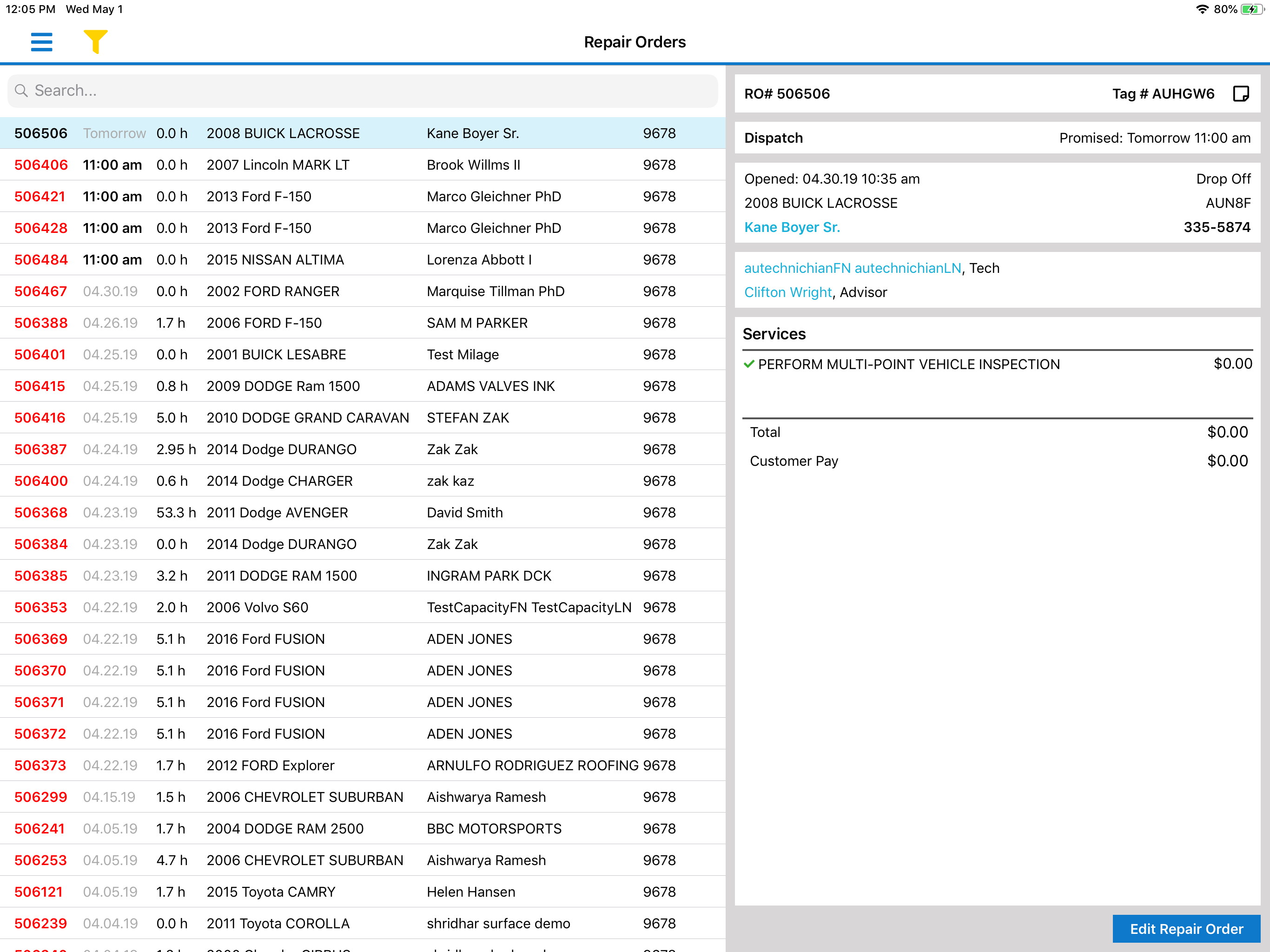Select repair order 506353 Volvo S60
The height and width of the screenshot is (952, 1270).
click(x=363, y=607)
